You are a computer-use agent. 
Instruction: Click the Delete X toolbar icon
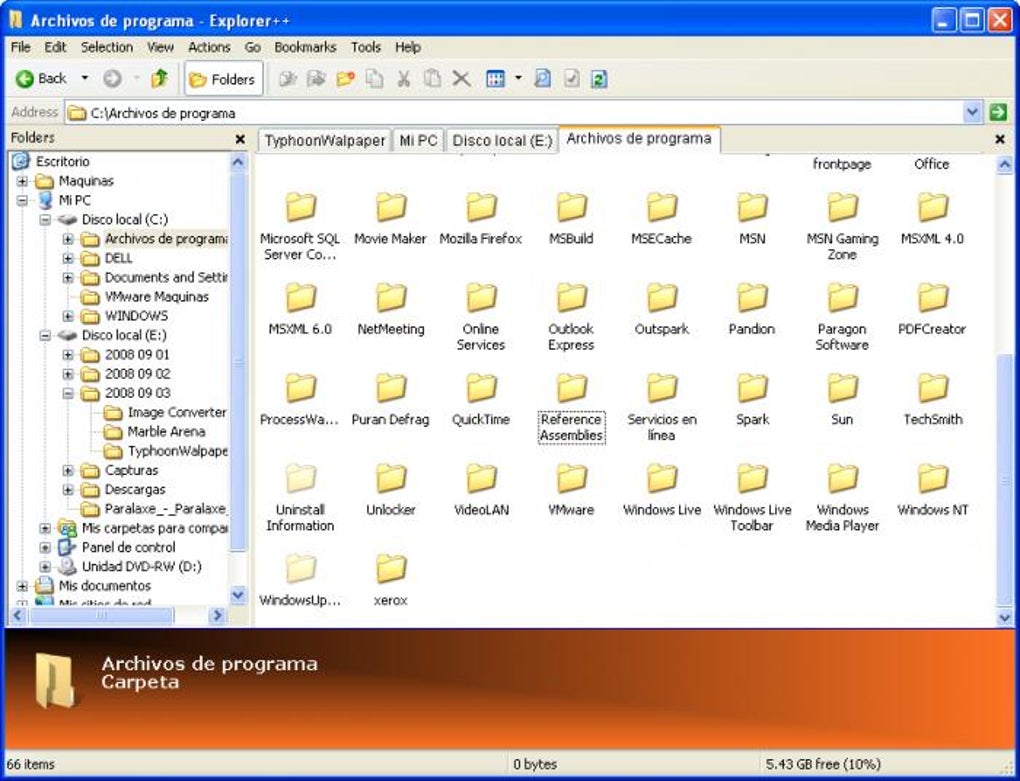pyautogui.click(x=461, y=79)
